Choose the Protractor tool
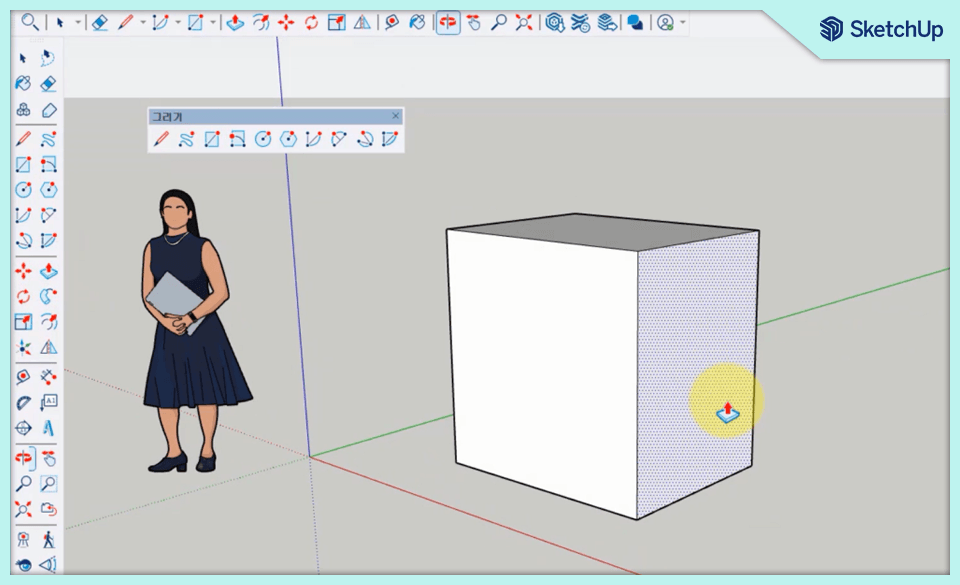Viewport: 960px width, 585px height. [x=23, y=403]
